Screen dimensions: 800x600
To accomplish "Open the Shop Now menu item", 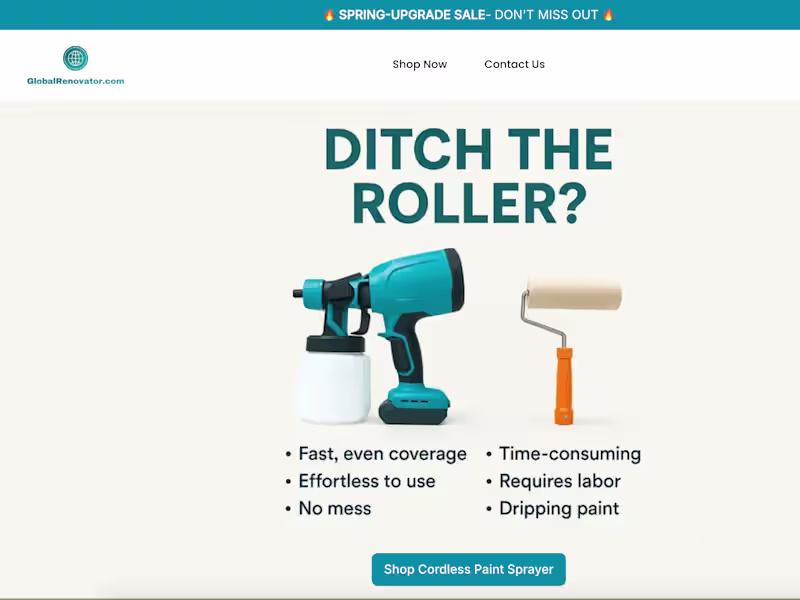I will pos(420,64).
